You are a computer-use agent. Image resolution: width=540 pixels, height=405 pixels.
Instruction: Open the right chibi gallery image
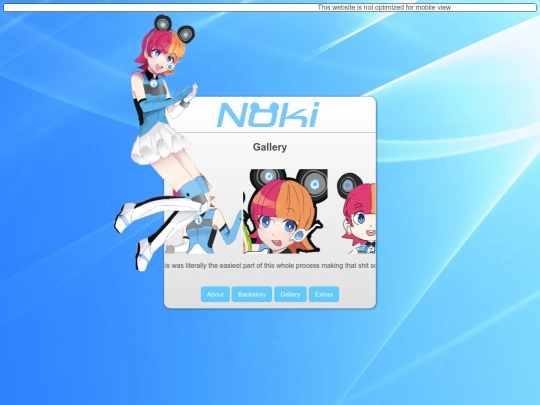356,211
